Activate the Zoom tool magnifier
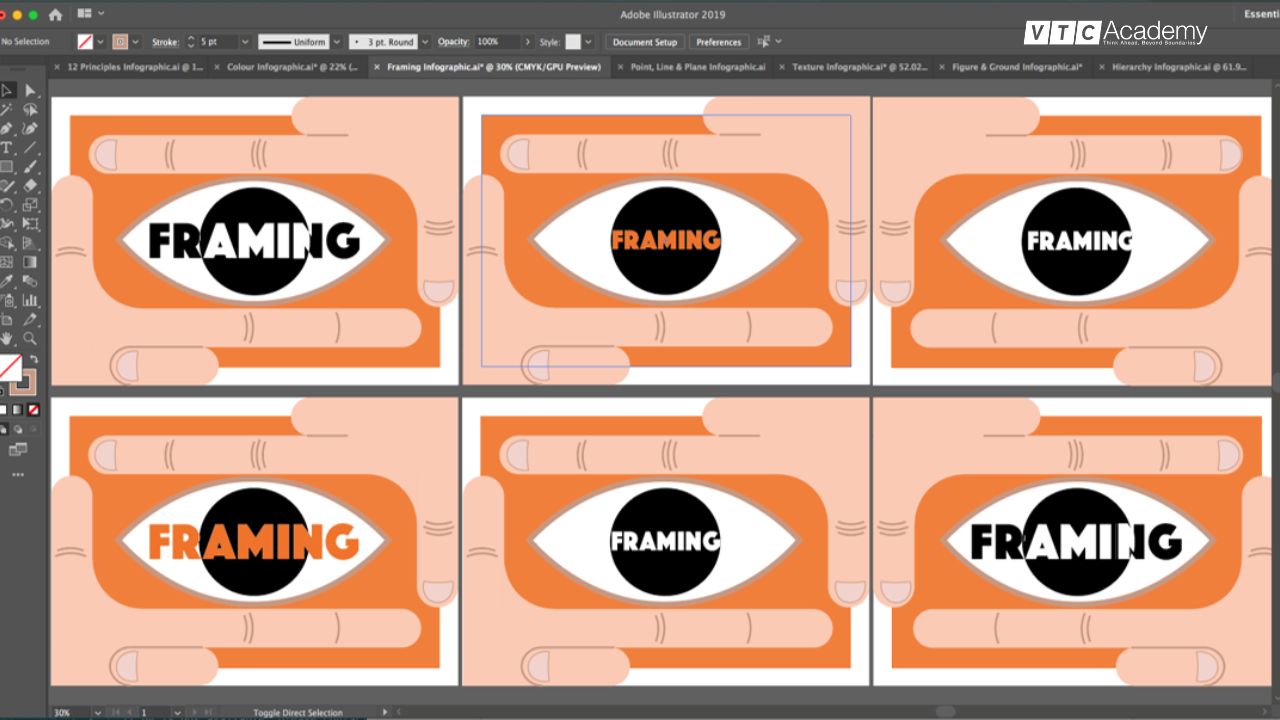This screenshot has height=720, width=1280. pos(30,338)
